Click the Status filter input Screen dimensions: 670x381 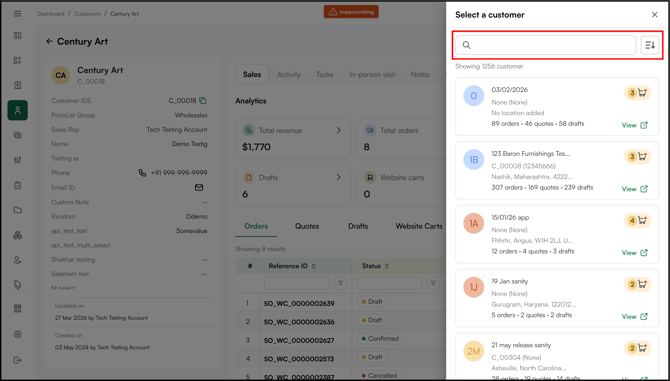click(389, 283)
